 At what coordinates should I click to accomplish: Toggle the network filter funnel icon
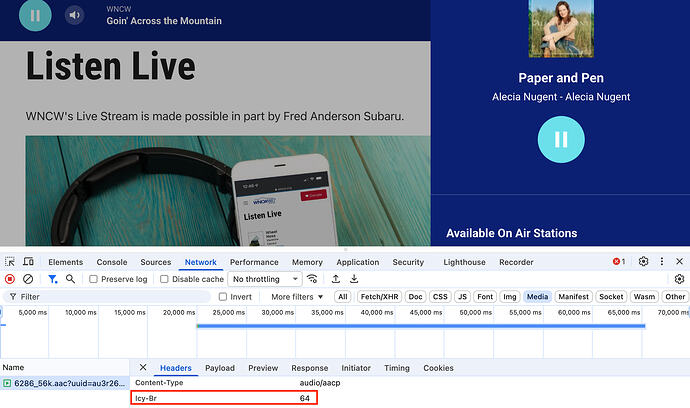52,279
